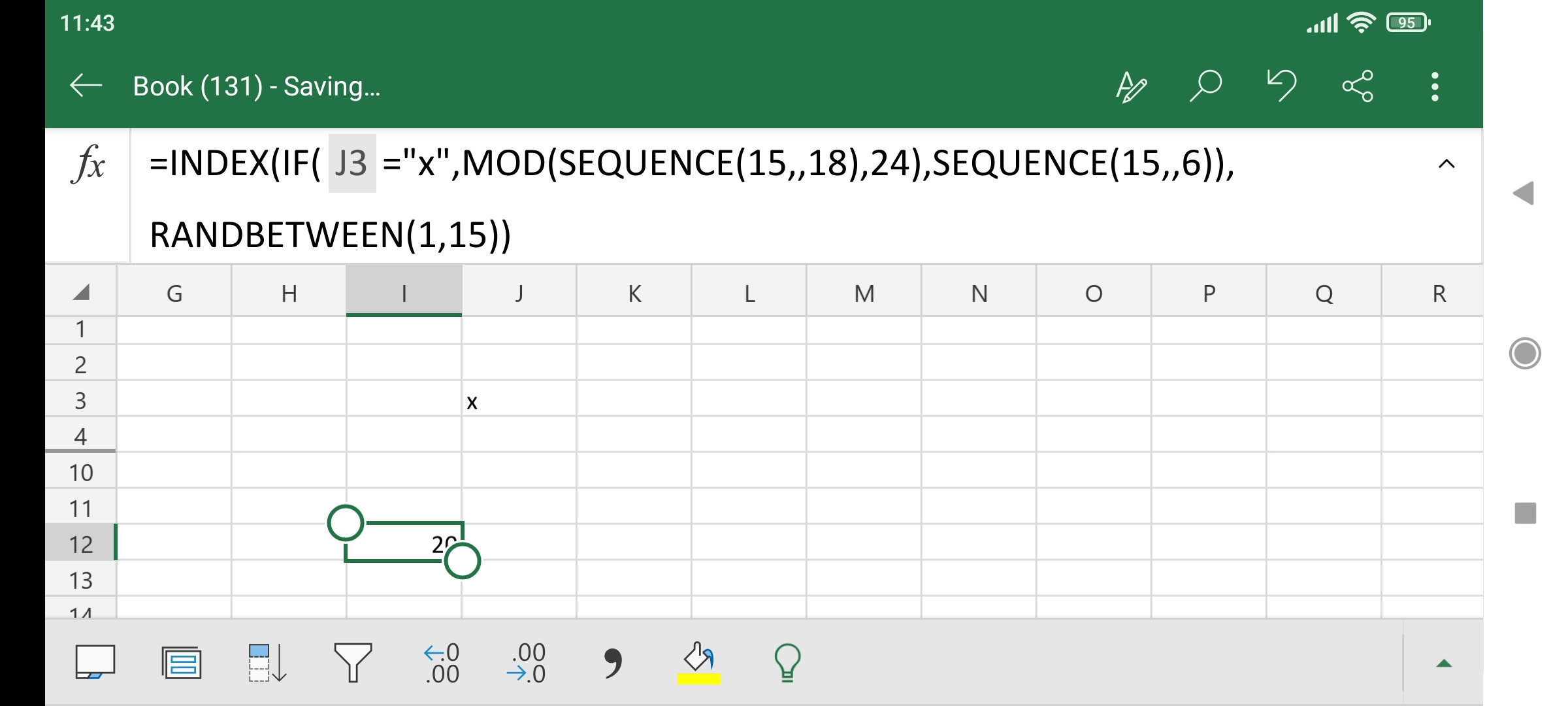Open the draw/ink pen tool

pos(1131,86)
